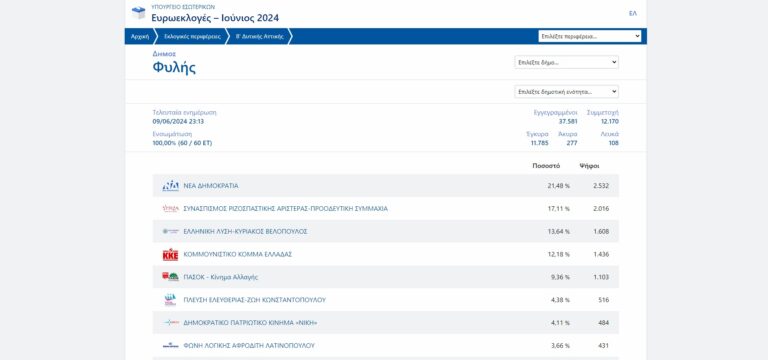
Task: Select ΝΕΑ ΔΗΜΟΚΡΑΤΙΑ party name
Action: (x=211, y=186)
